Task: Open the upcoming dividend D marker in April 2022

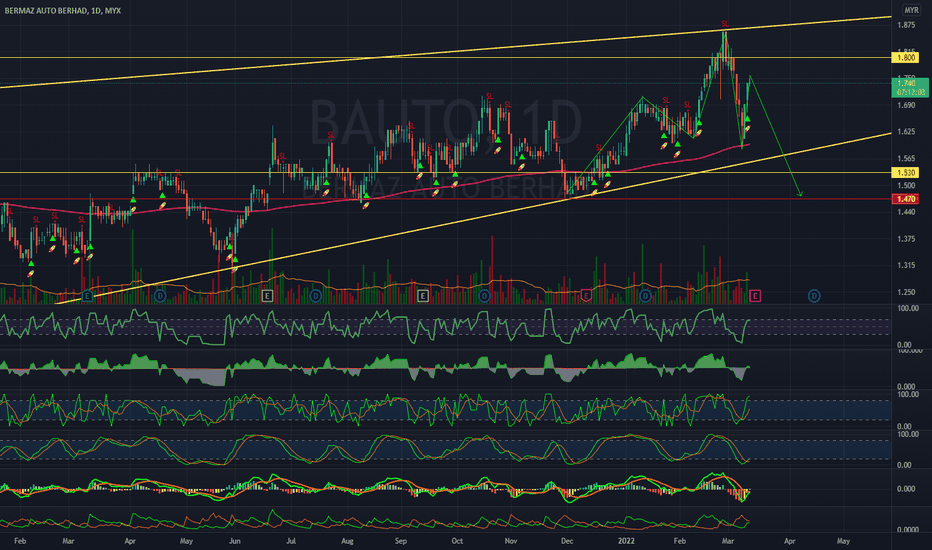Action: [x=814, y=296]
